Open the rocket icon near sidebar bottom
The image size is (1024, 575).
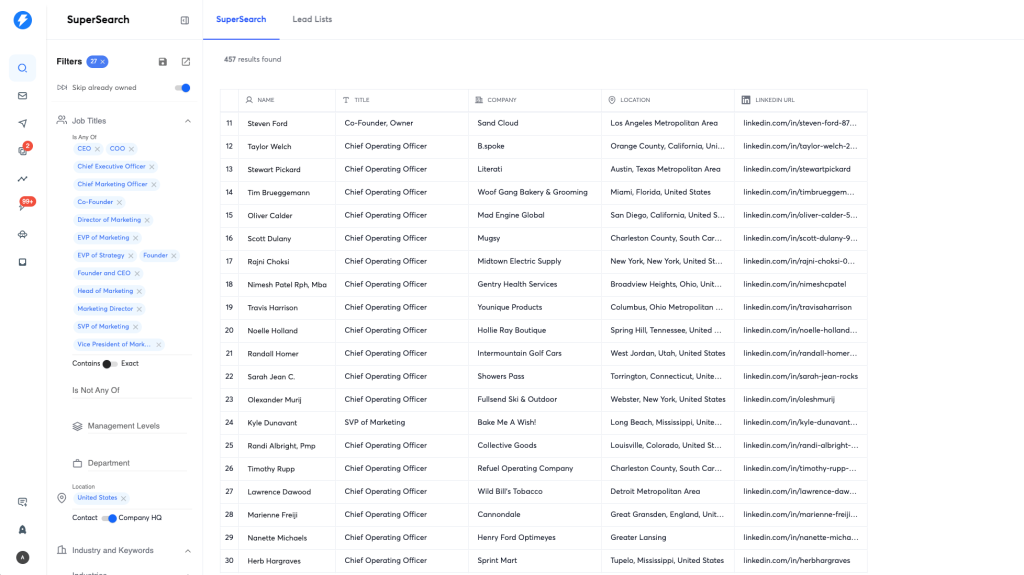click(x=22, y=529)
